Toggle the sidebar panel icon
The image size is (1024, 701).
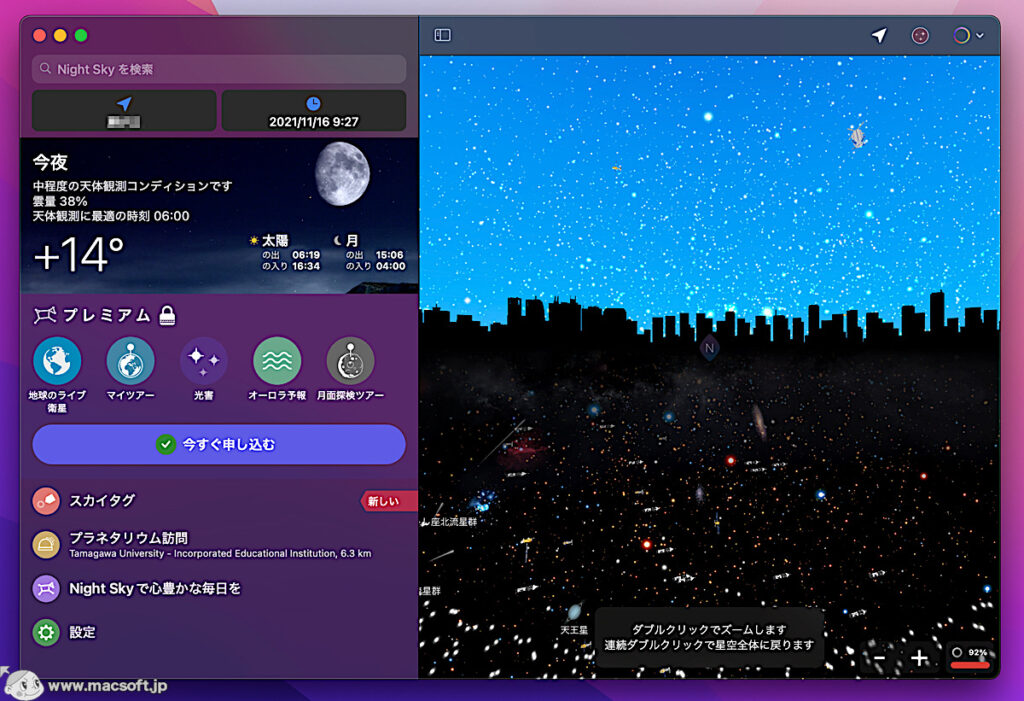point(442,35)
